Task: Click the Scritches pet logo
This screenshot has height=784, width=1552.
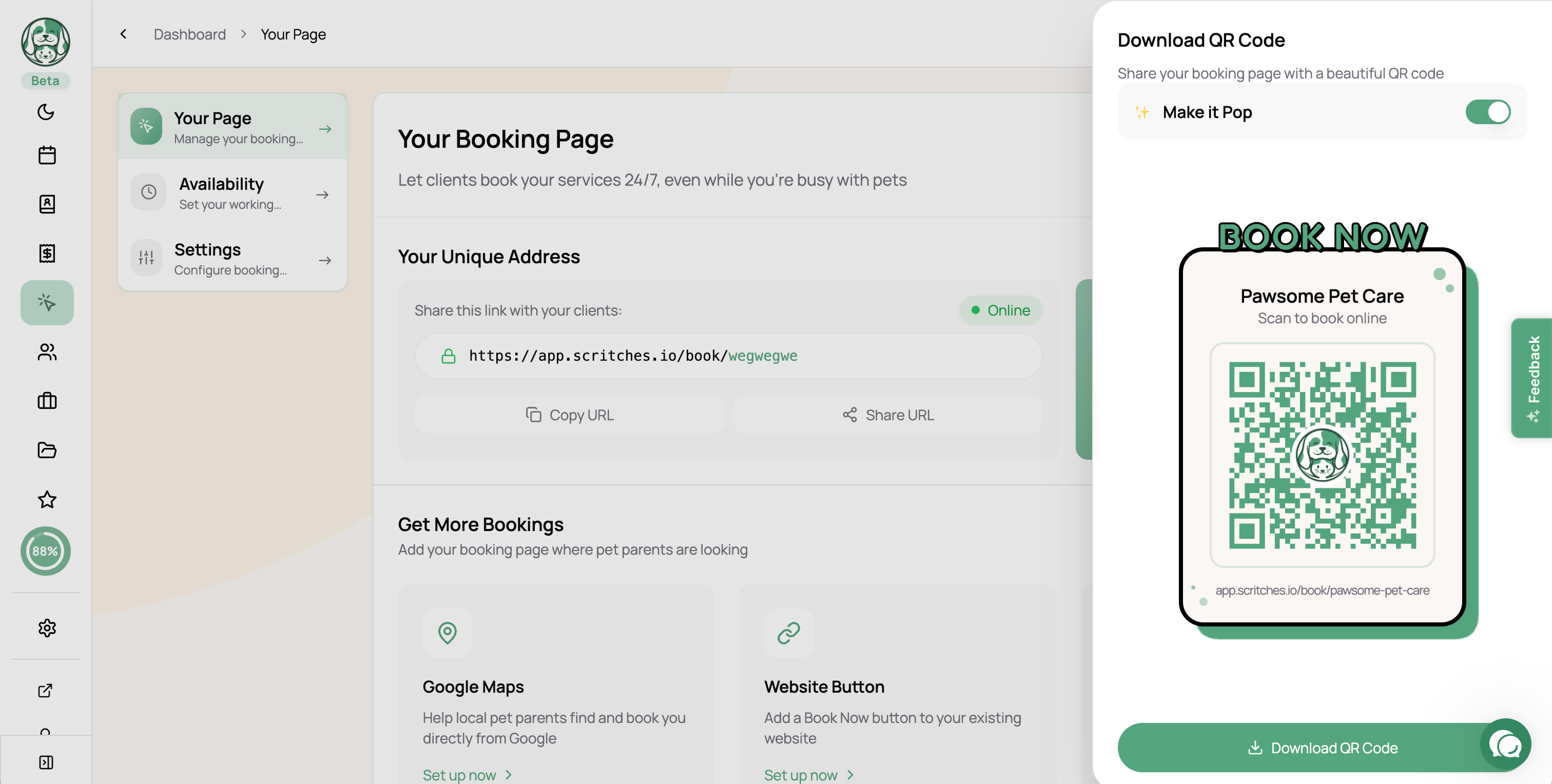Action: click(x=46, y=42)
